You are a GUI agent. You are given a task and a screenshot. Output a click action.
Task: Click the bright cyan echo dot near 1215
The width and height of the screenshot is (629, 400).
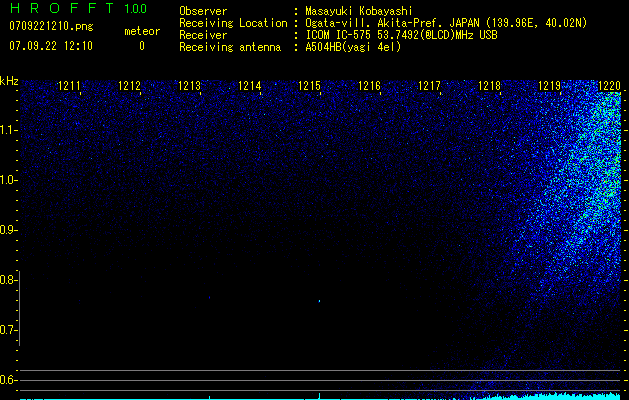pyautogui.click(x=319, y=301)
